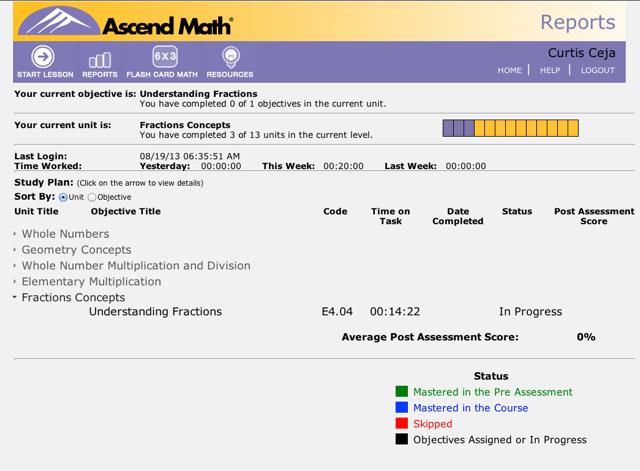
Task: Go to the HOME page link
Action: tap(510, 71)
